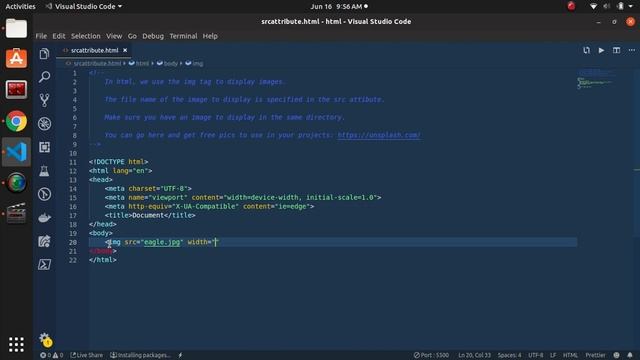The height and width of the screenshot is (360, 640).
Task: Open the globe browser app in the dock
Action: tap(16, 182)
